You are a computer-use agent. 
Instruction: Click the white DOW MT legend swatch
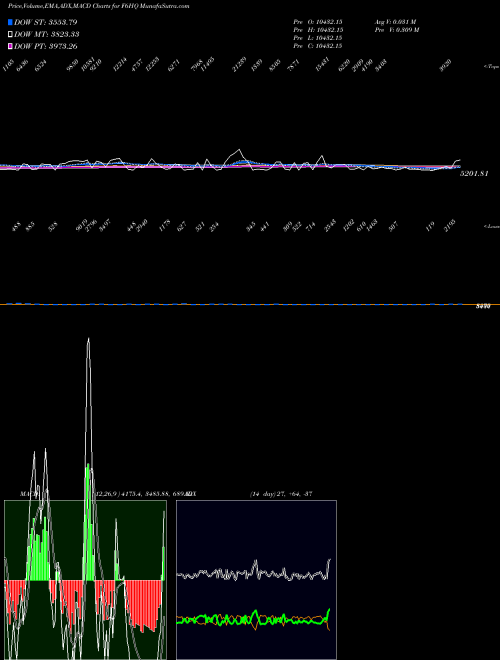(10, 35)
